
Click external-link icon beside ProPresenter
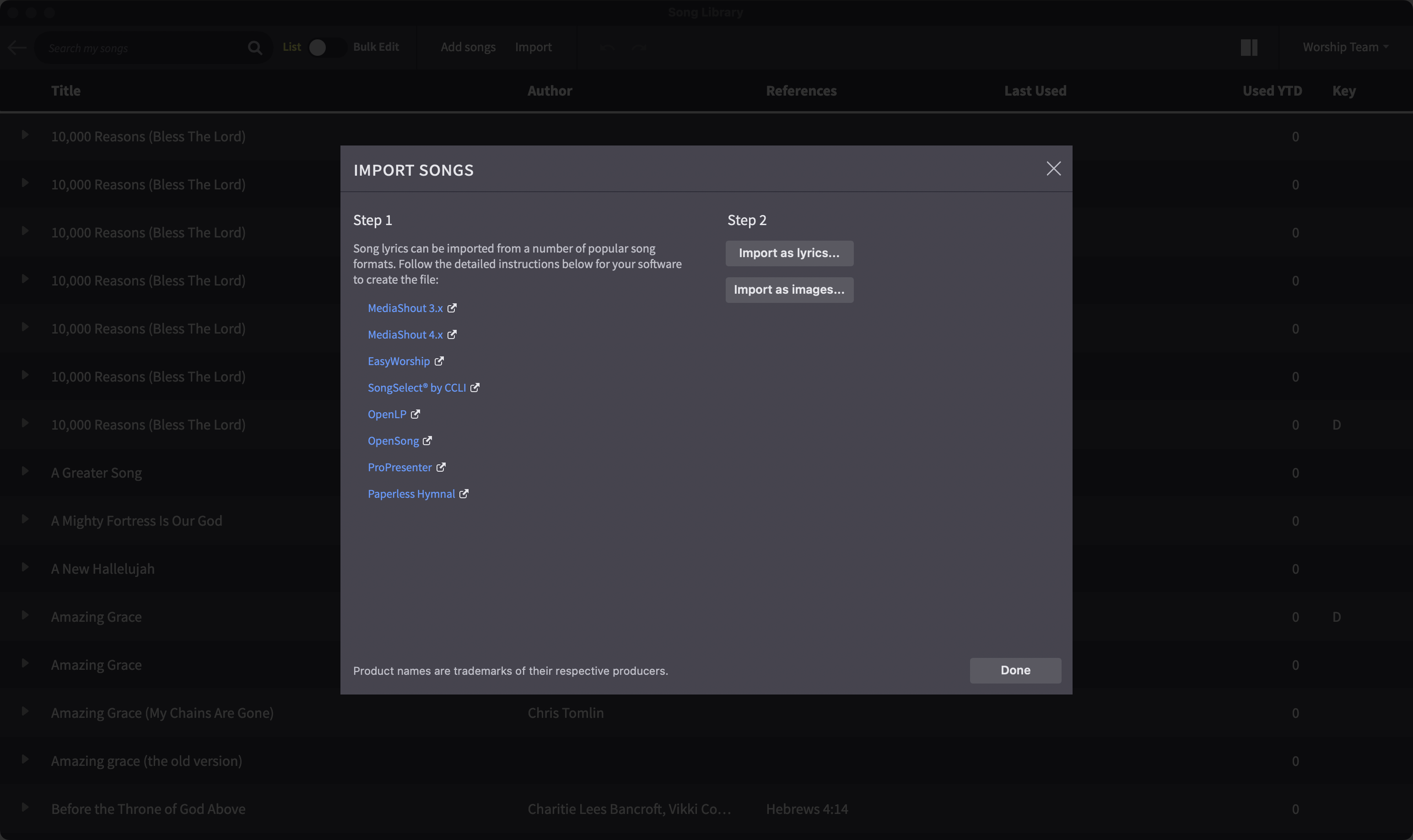(x=441, y=468)
